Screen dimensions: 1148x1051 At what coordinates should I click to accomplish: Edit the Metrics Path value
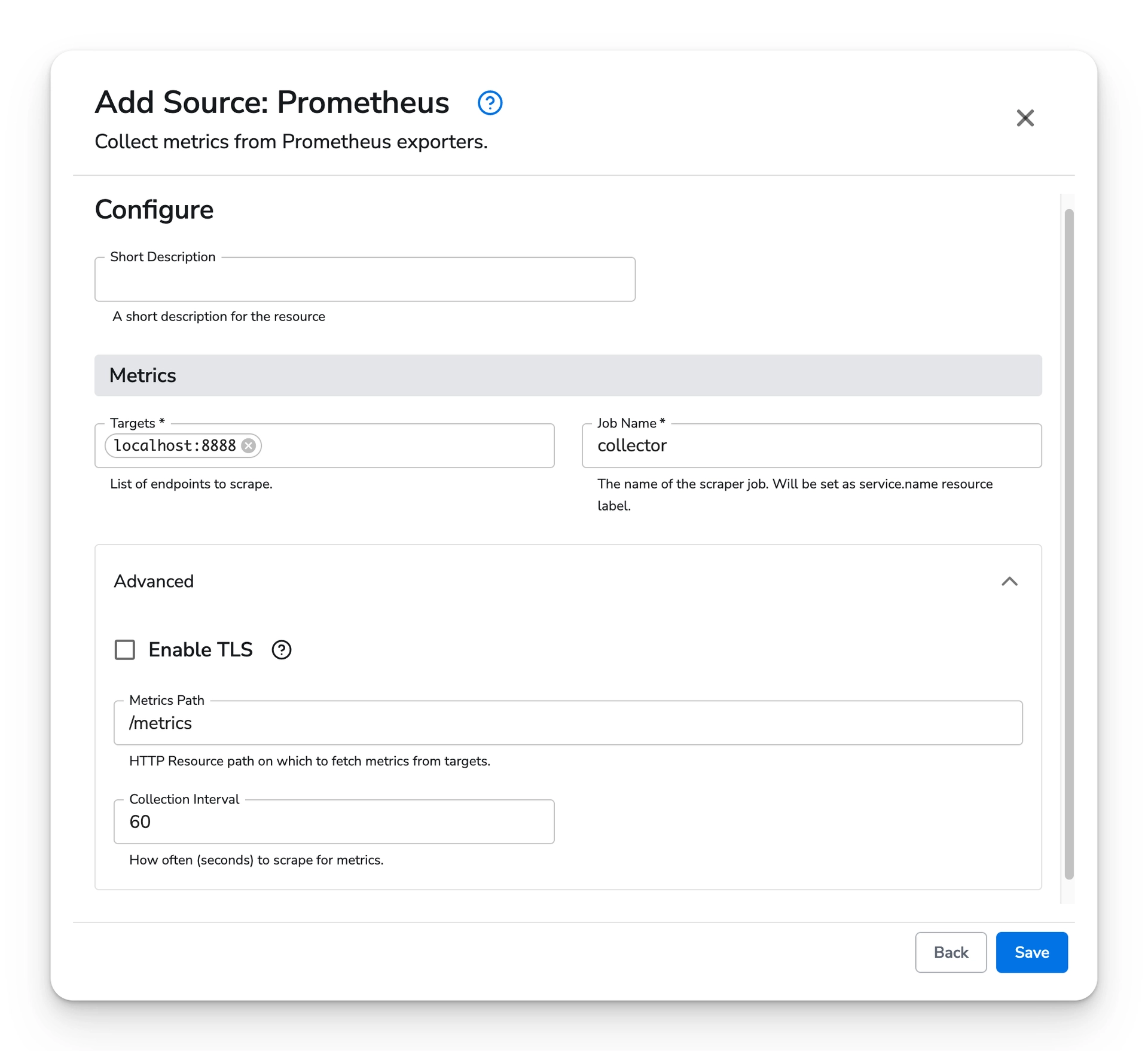[x=568, y=723]
